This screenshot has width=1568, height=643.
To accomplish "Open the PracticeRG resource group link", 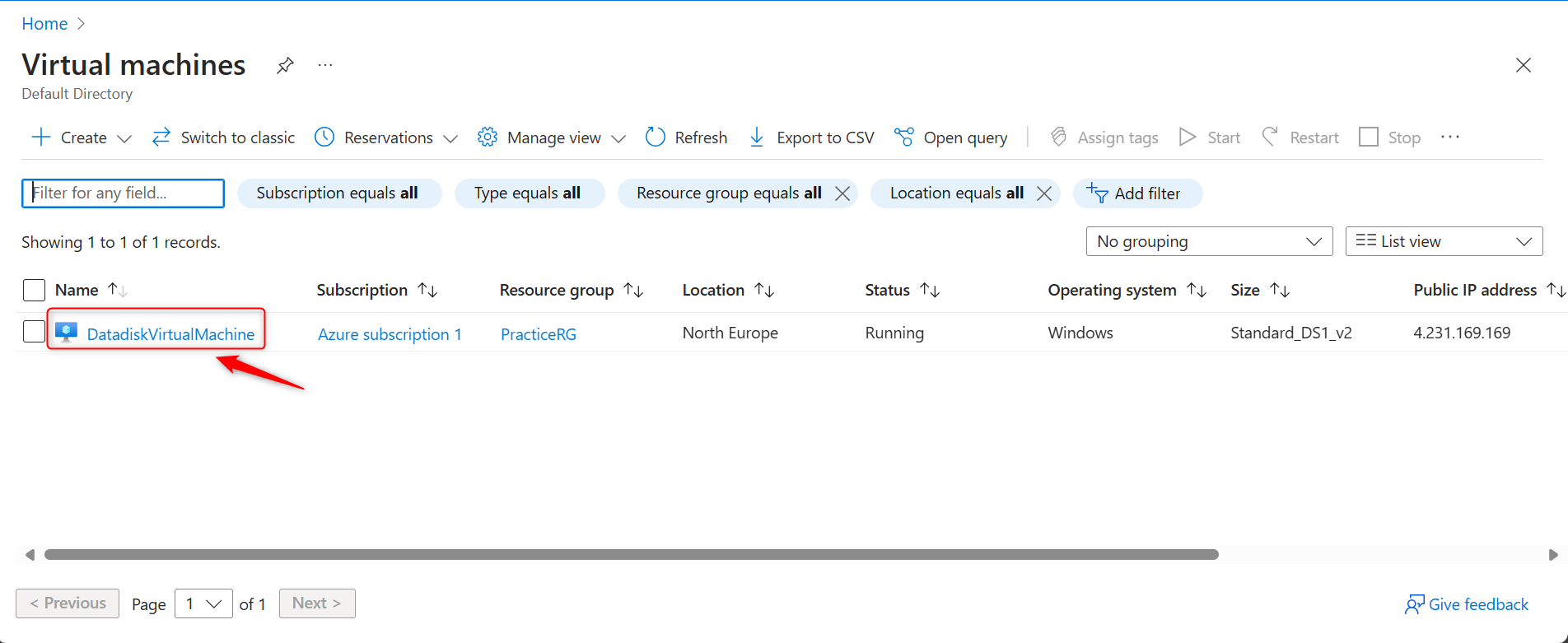I will [x=539, y=334].
